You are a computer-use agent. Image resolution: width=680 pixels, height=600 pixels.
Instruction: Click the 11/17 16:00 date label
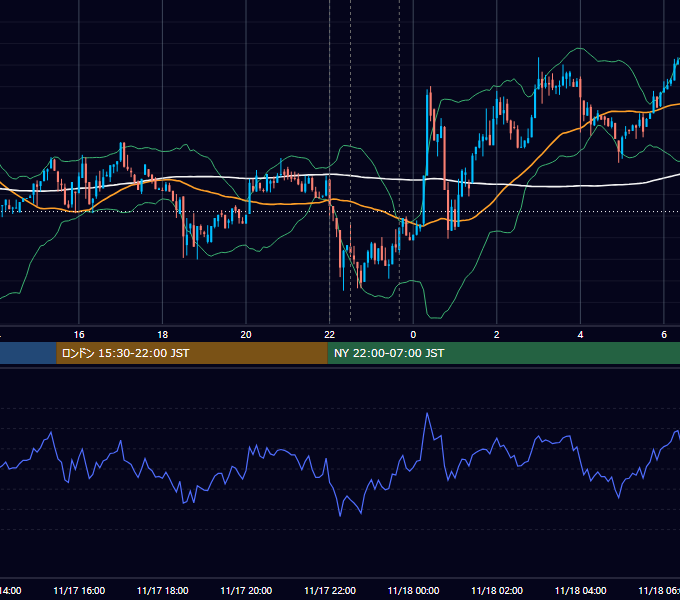click(79, 590)
